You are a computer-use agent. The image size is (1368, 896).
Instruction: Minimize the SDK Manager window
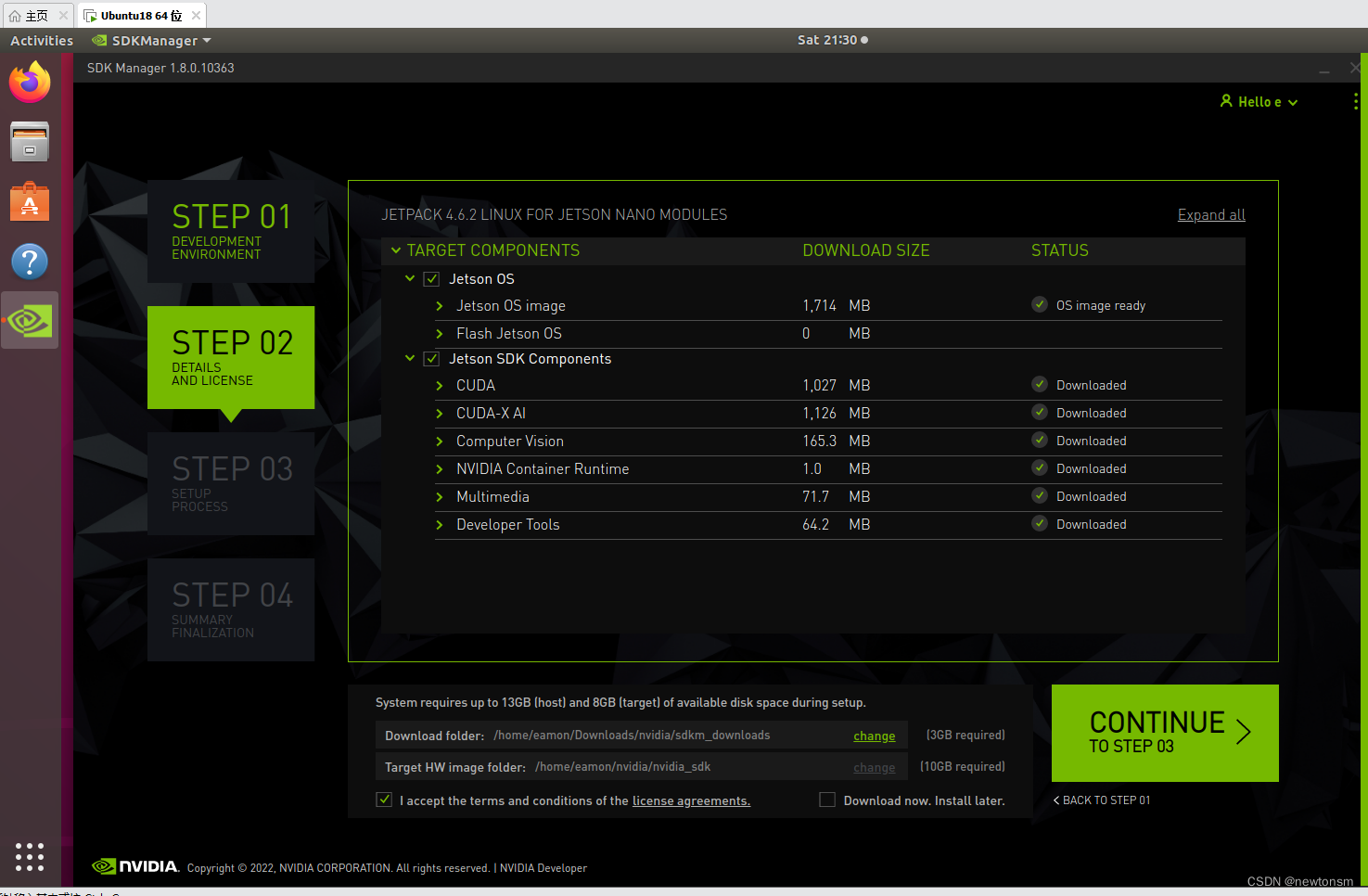[1324, 70]
